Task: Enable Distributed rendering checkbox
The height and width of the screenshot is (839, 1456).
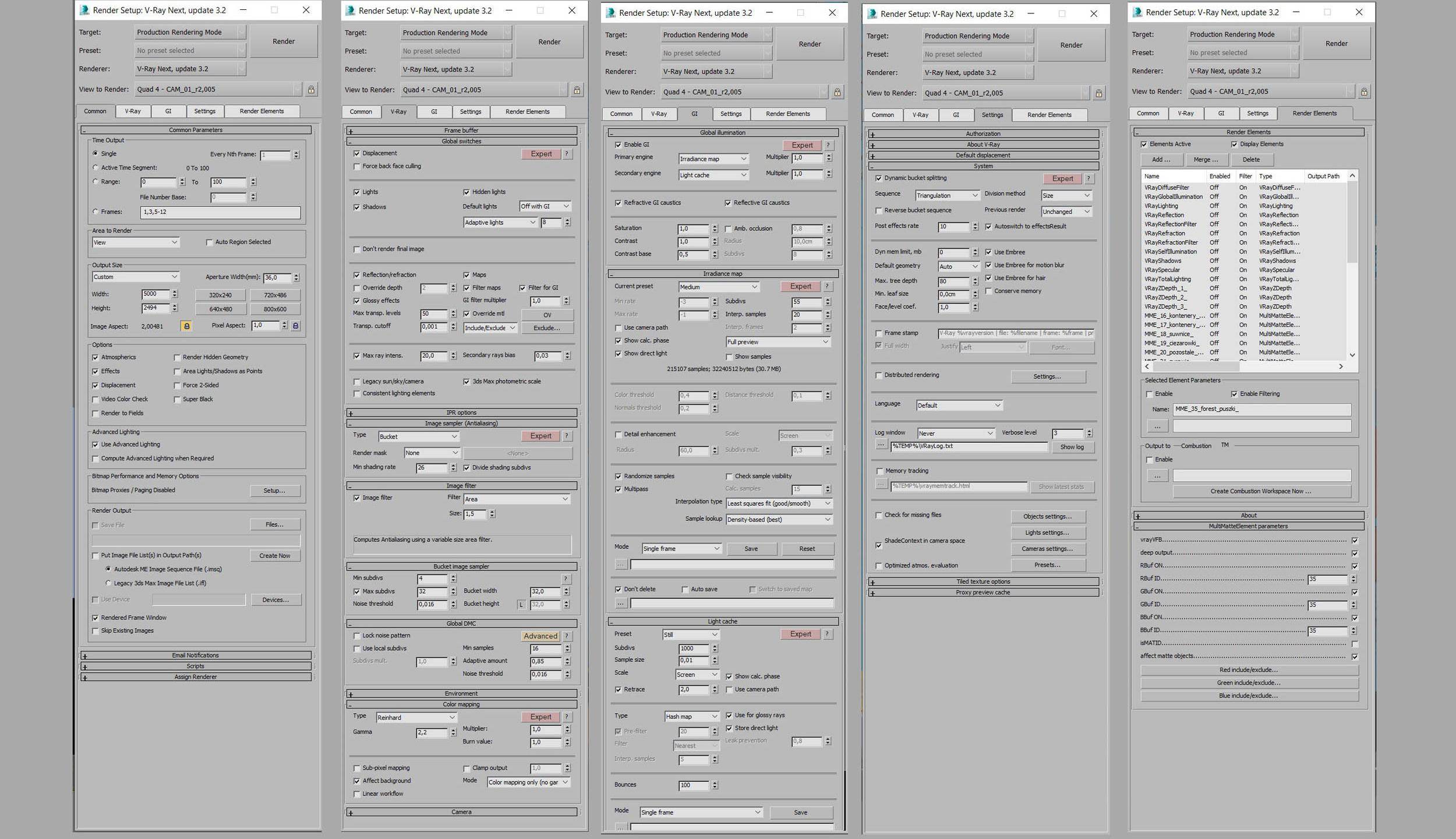Action: tap(879, 375)
